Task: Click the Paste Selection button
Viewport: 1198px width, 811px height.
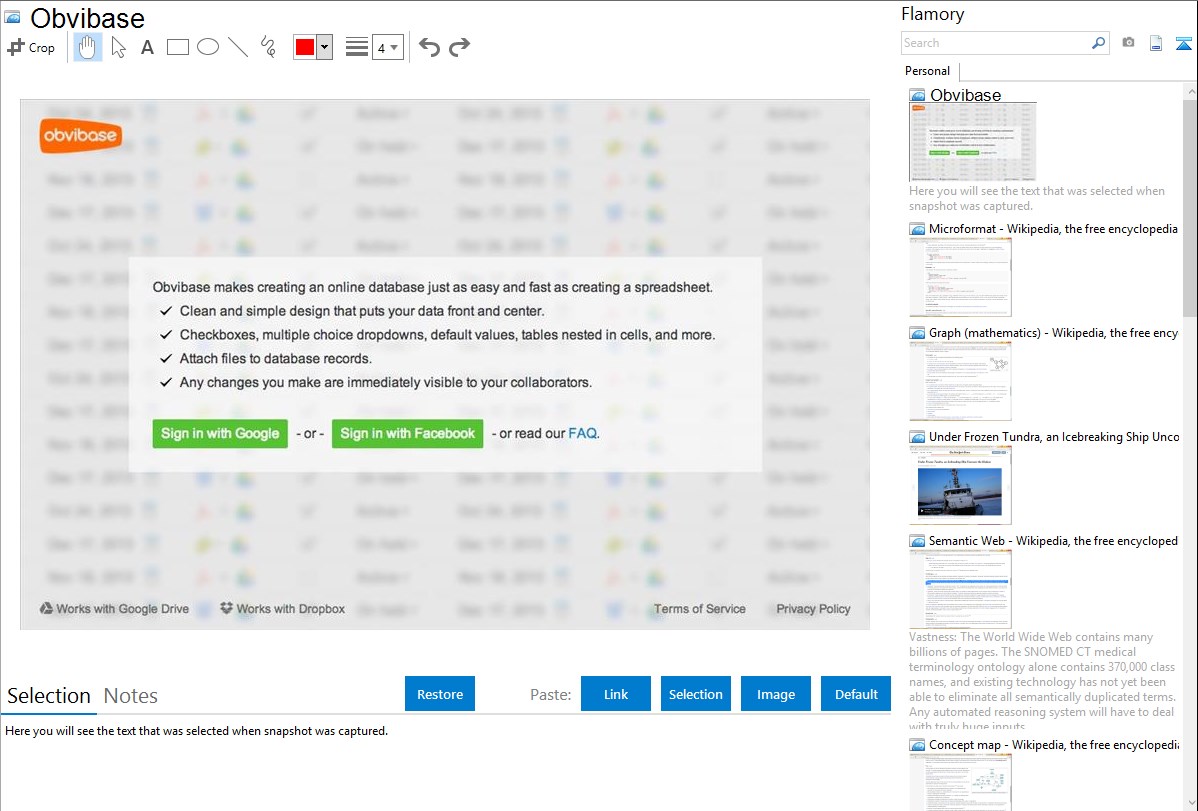Action: tap(695, 694)
